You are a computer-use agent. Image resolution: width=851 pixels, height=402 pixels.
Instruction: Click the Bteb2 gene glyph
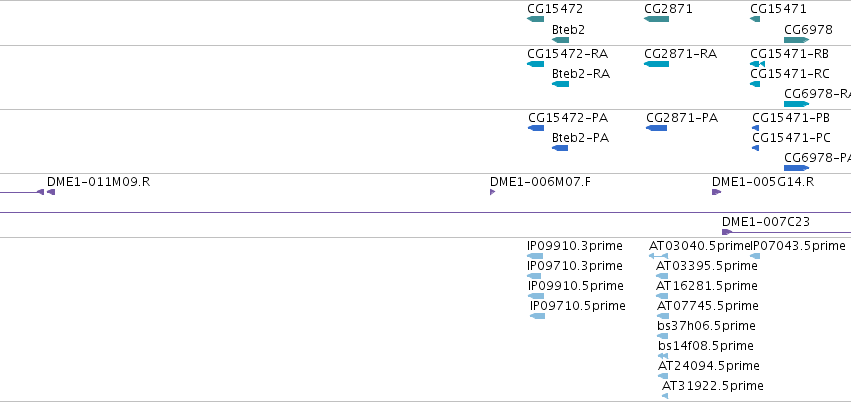pos(561,40)
